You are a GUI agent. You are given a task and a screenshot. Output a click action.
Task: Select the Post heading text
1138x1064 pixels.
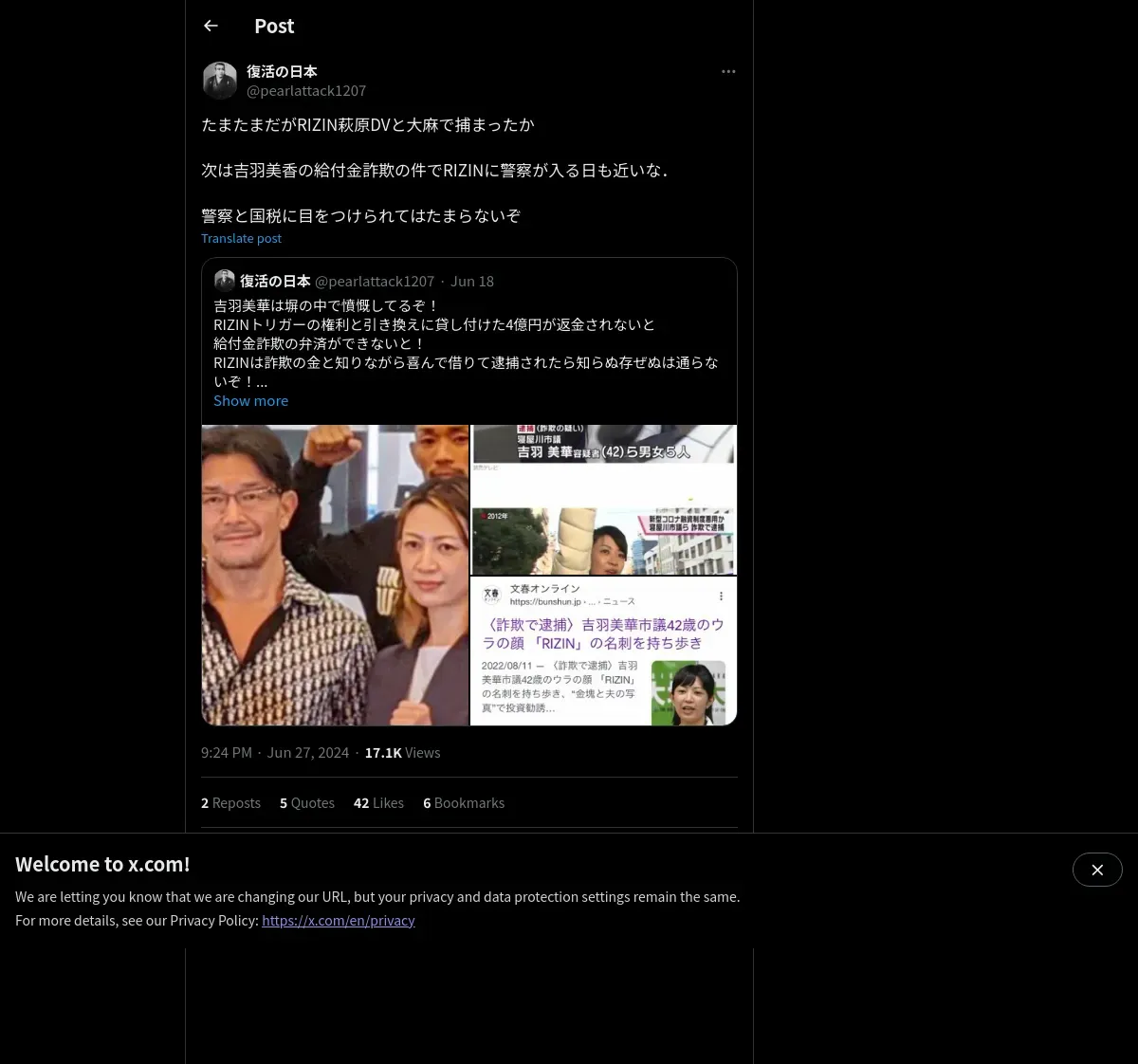coord(274,26)
